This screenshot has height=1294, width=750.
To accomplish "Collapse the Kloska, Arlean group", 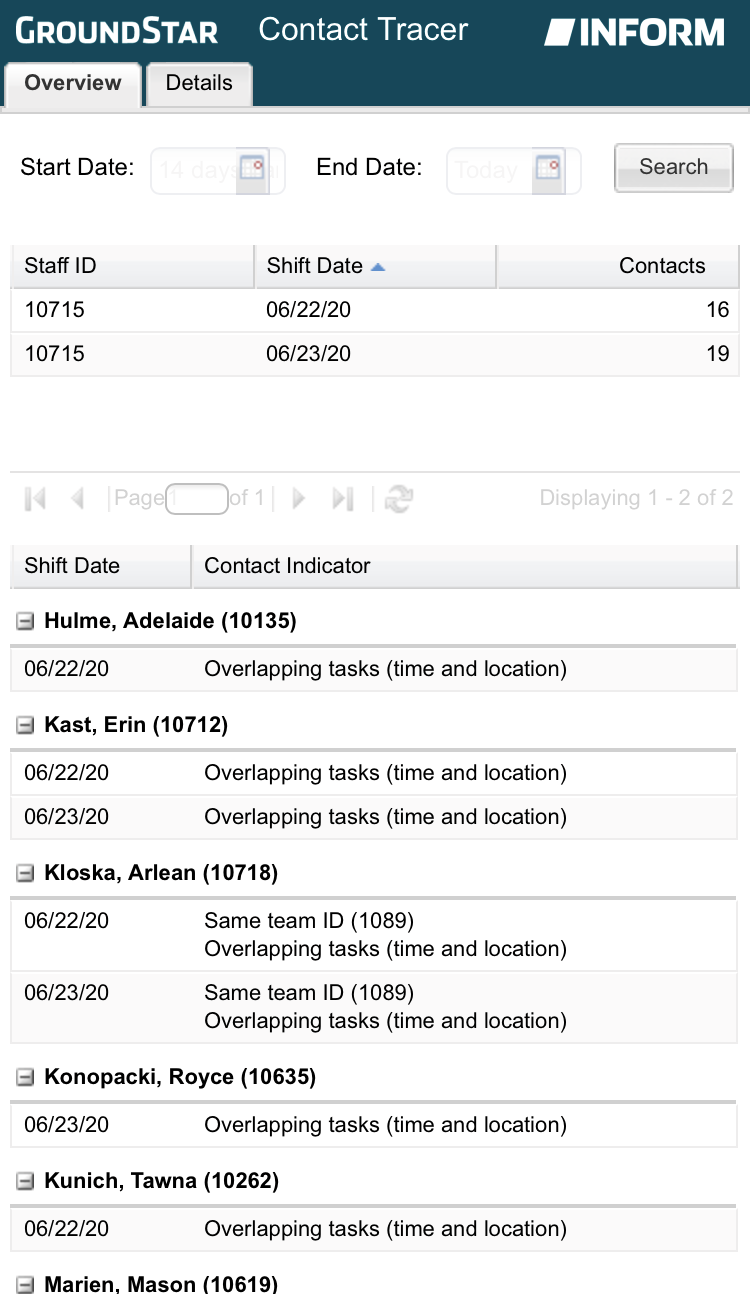I will [x=25, y=874].
